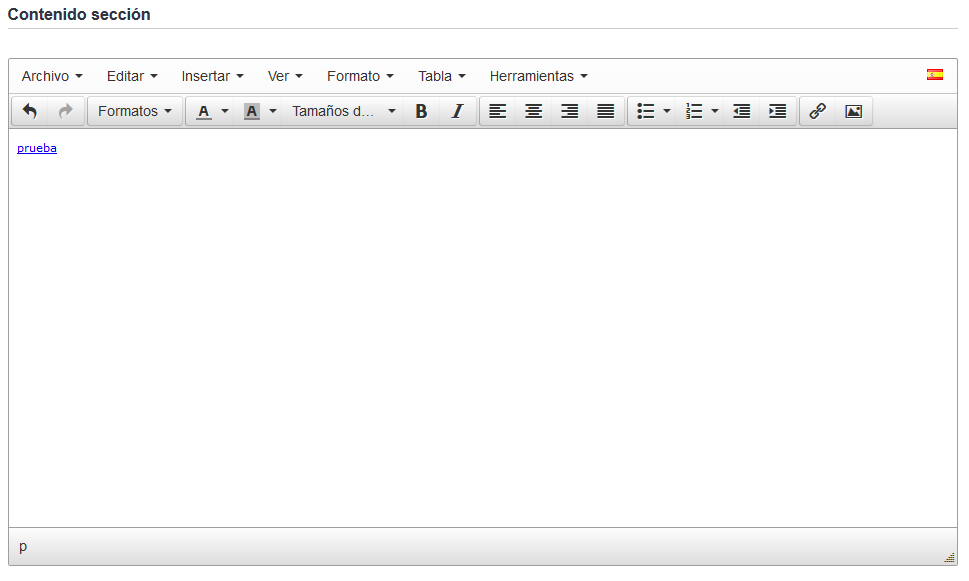The width and height of the screenshot is (969, 581).
Task: Decrease the indent
Action: coord(742,111)
